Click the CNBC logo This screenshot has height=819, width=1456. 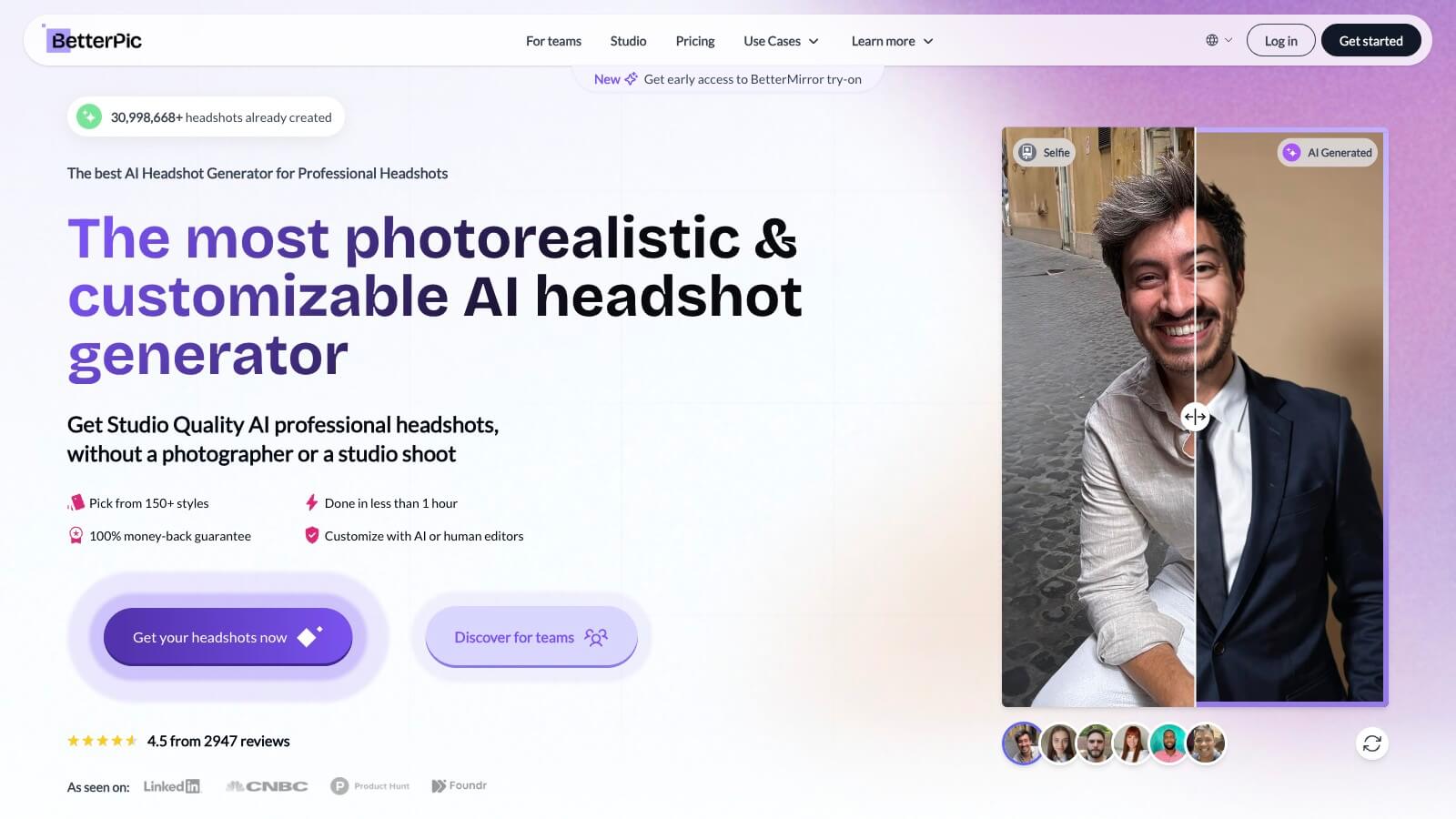coord(267,786)
